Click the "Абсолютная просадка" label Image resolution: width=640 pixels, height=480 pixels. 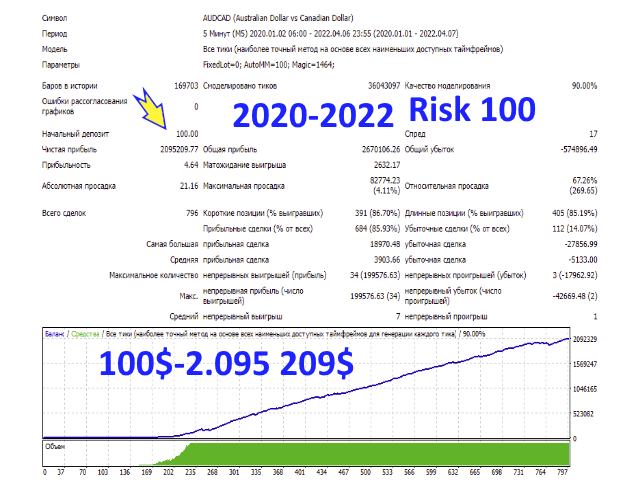click(x=79, y=186)
